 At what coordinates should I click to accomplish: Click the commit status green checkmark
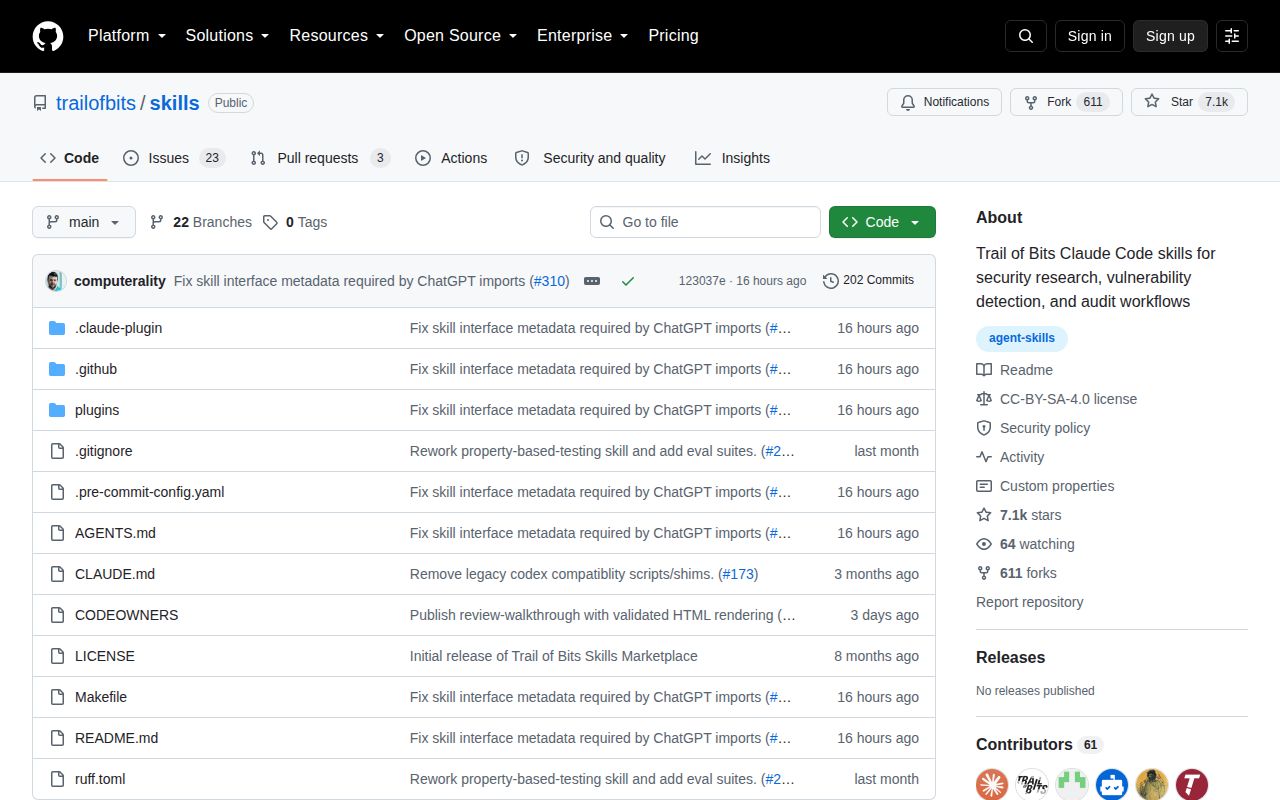(x=628, y=281)
